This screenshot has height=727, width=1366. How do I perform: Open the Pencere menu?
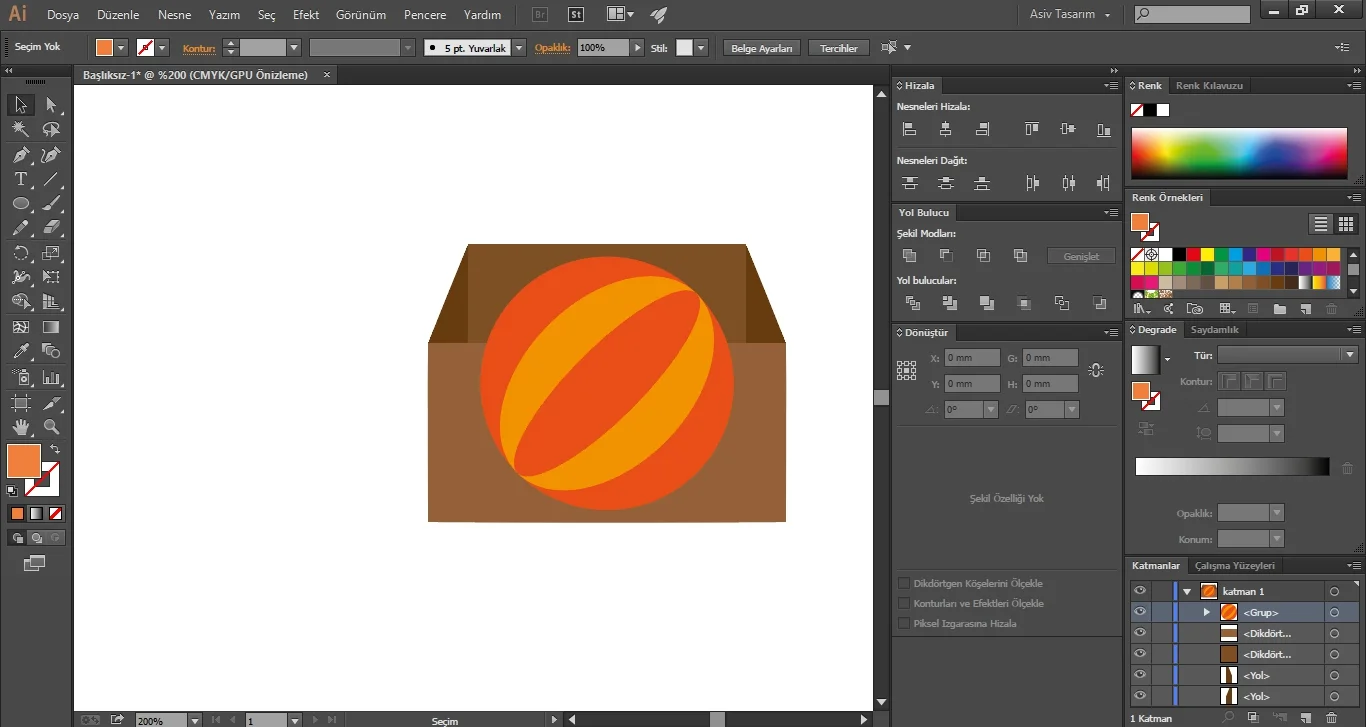(x=425, y=15)
